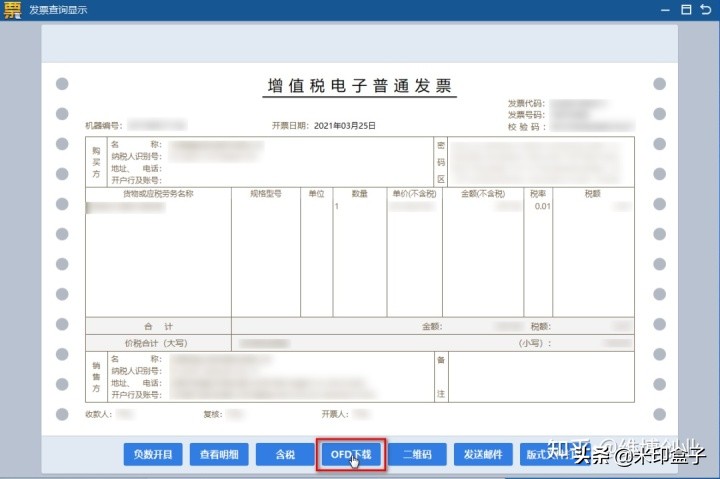Click the 负数开具 button

153,454
